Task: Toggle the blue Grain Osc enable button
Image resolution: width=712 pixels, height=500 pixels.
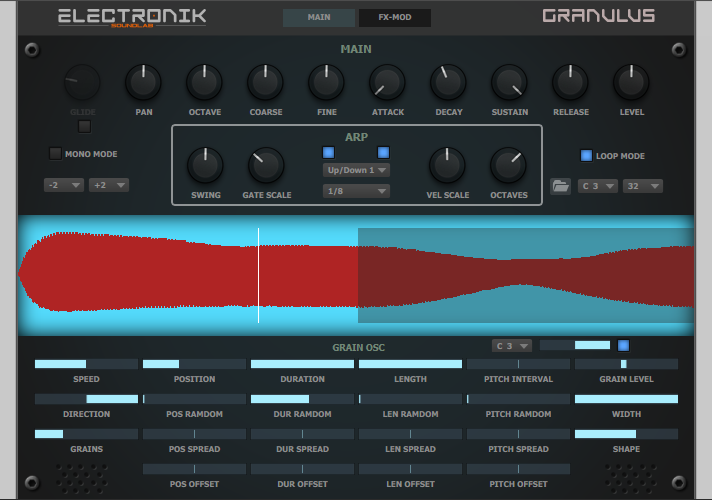Action: tap(623, 346)
